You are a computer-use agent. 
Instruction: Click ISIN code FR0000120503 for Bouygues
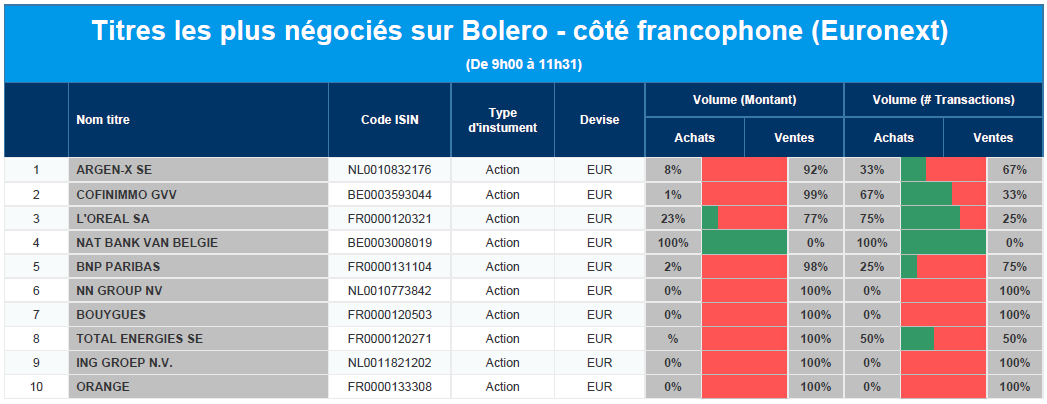[390, 314]
